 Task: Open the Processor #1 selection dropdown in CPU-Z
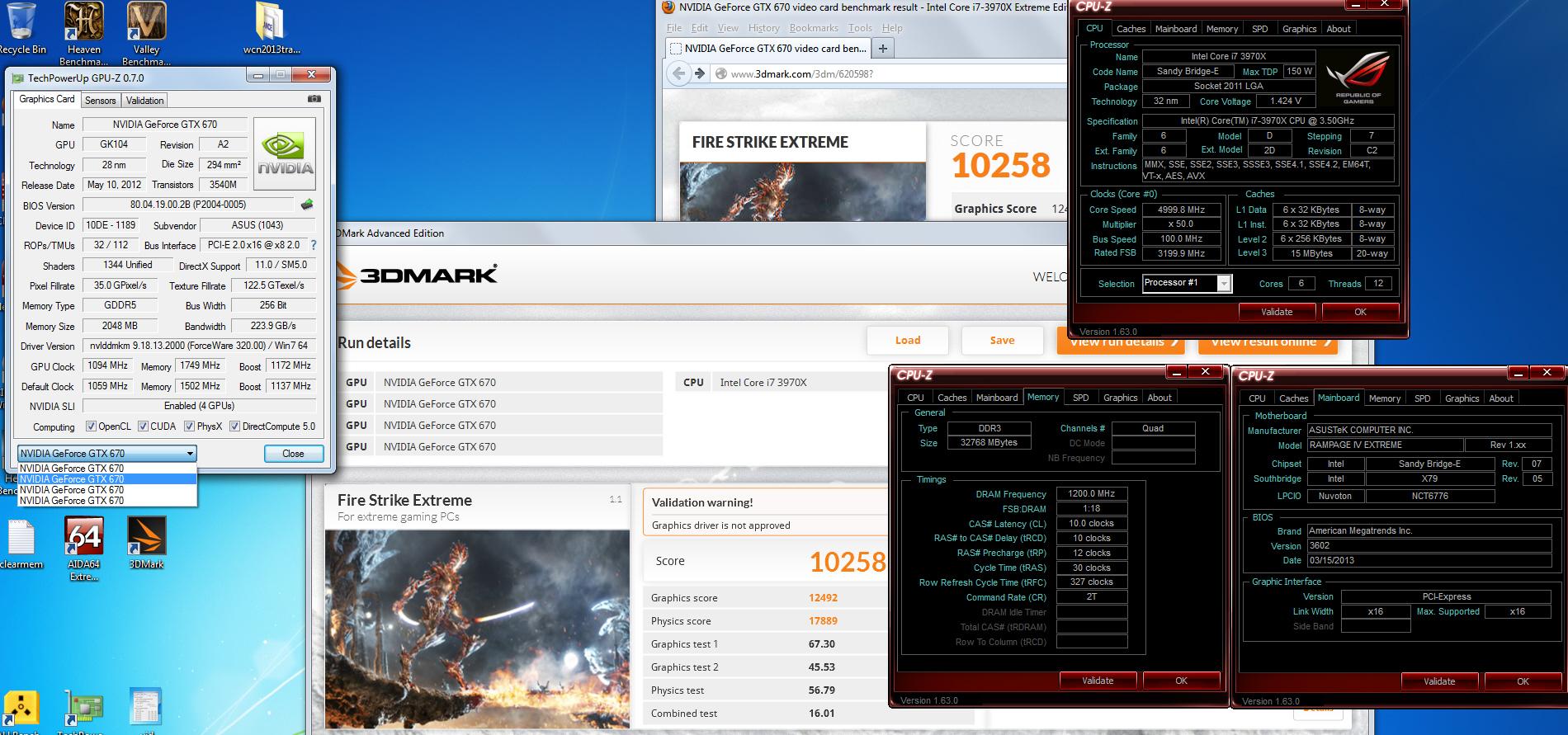(x=1187, y=283)
